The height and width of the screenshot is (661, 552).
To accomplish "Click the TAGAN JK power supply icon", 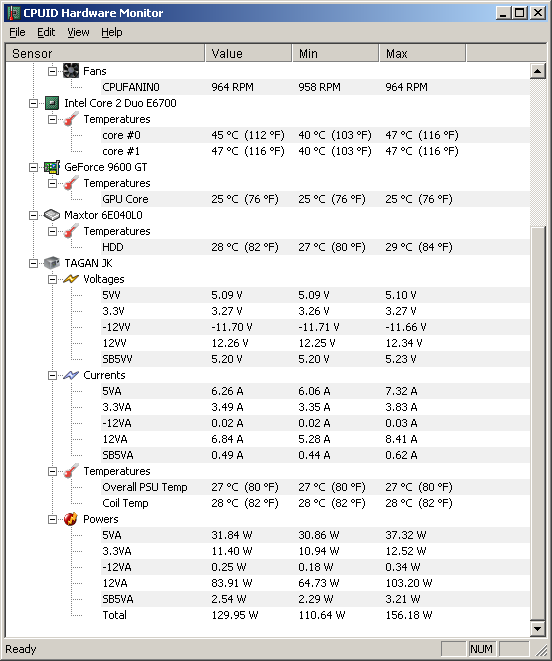I will tap(52, 263).
